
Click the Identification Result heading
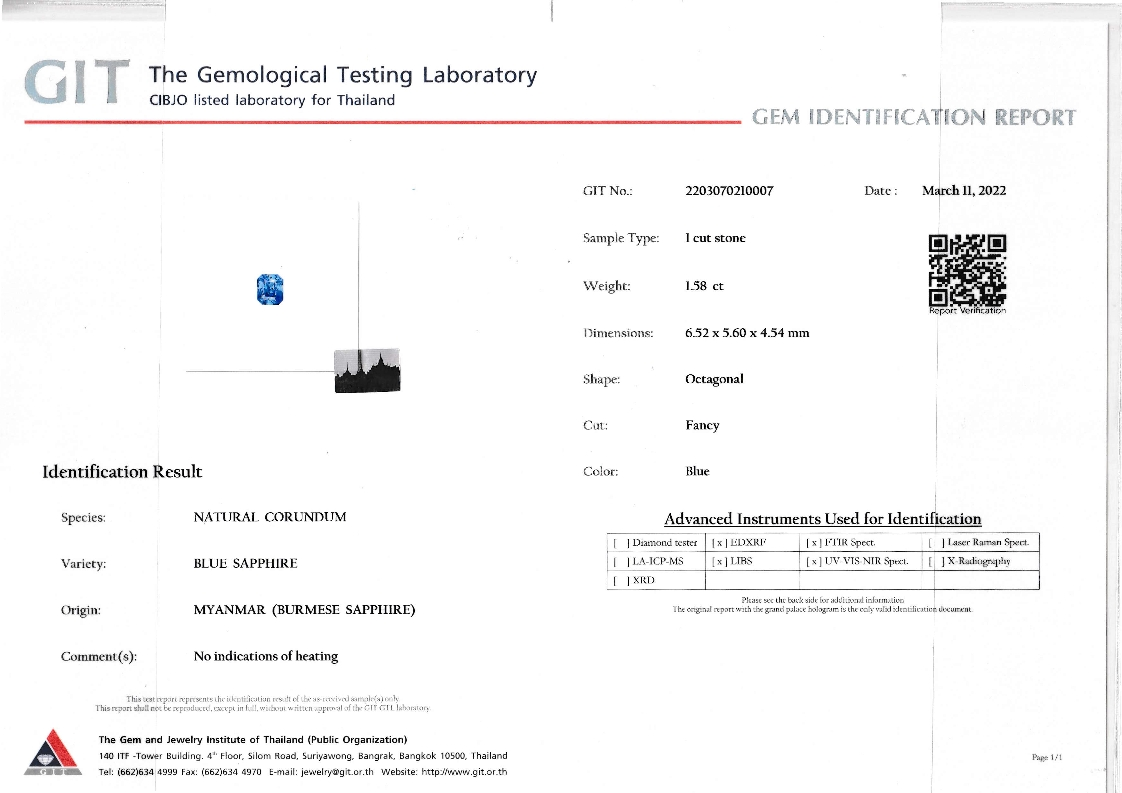pyautogui.click(x=122, y=471)
